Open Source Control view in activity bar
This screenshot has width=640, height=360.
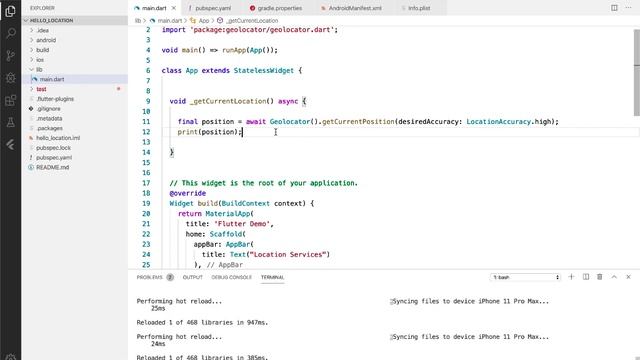pyautogui.click(x=11, y=56)
